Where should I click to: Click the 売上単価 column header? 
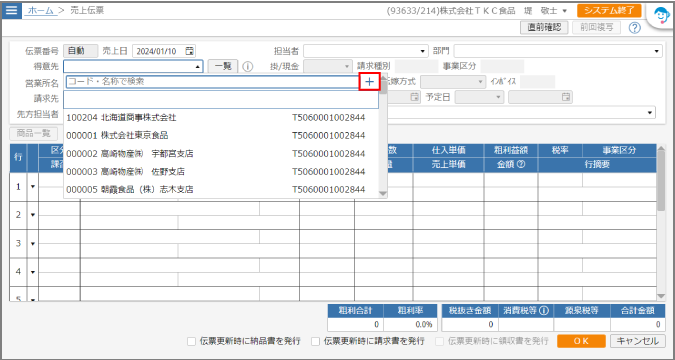click(448, 165)
